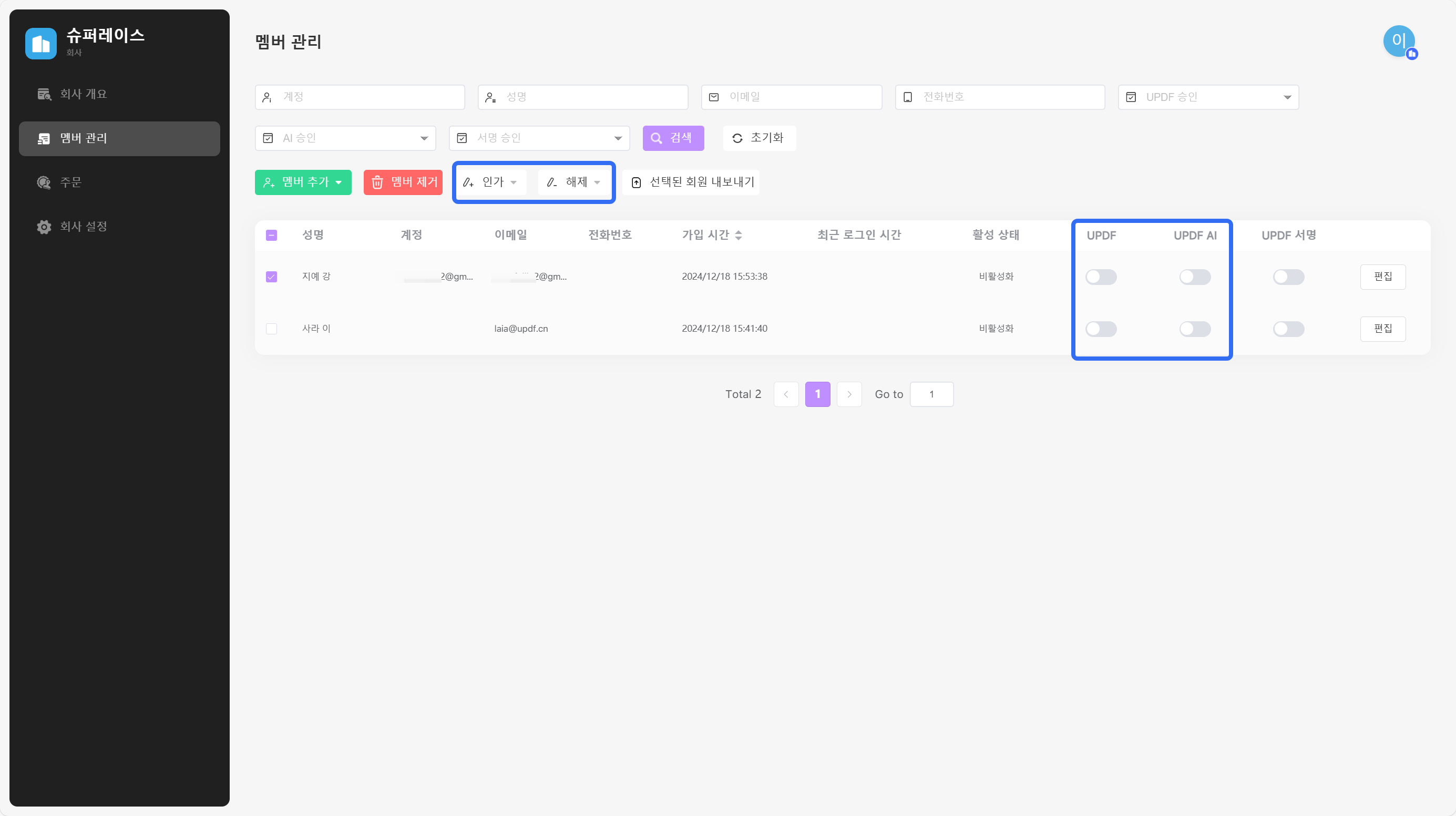Click the 회사 개요 sidebar icon
This screenshot has height=816, width=1456.
click(x=44, y=95)
